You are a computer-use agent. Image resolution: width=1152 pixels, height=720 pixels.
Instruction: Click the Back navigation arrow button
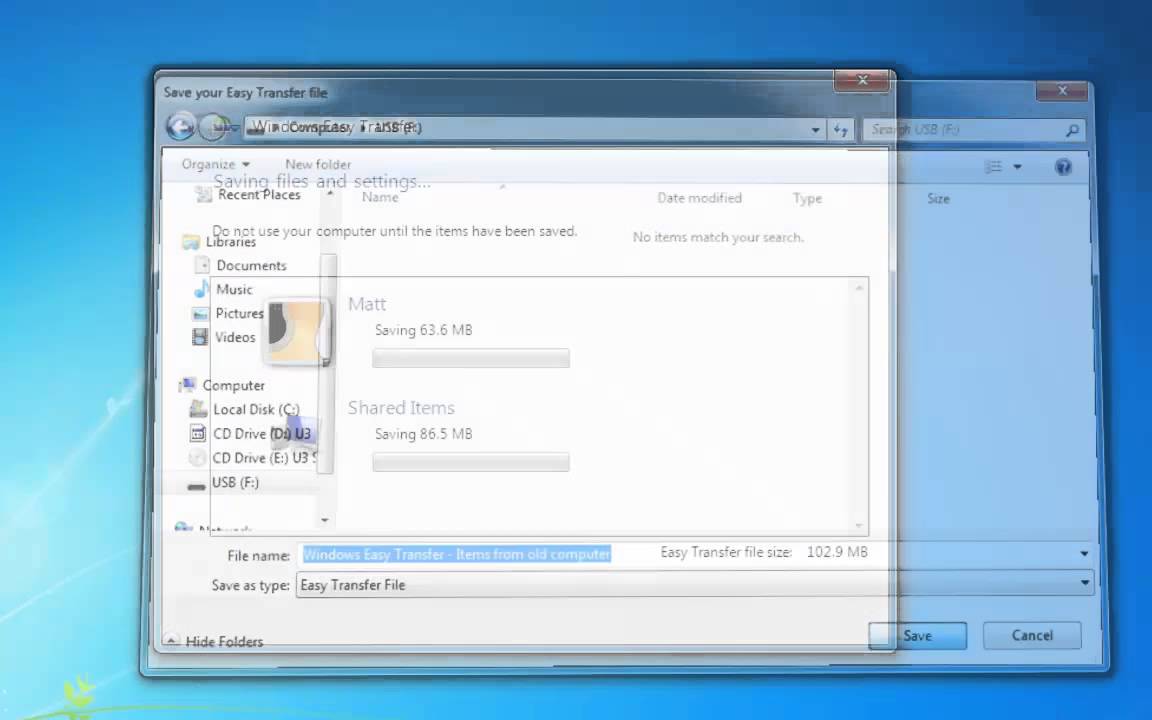click(x=180, y=127)
